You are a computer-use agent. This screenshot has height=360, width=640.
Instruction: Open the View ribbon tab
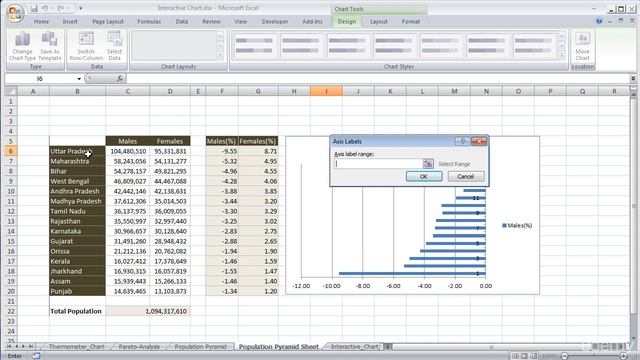[x=240, y=21]
